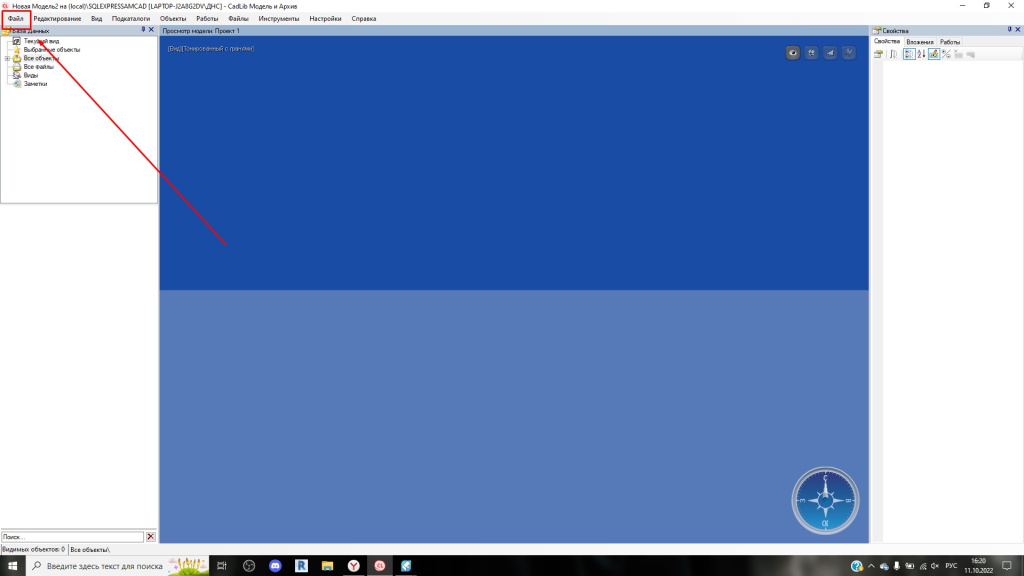Click the eye visibility button in viewport

click(x=793, y=53)
